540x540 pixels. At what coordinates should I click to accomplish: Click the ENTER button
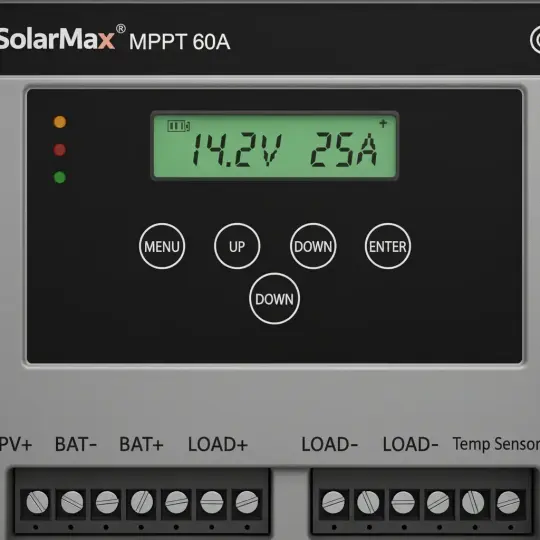pos(388,246)
